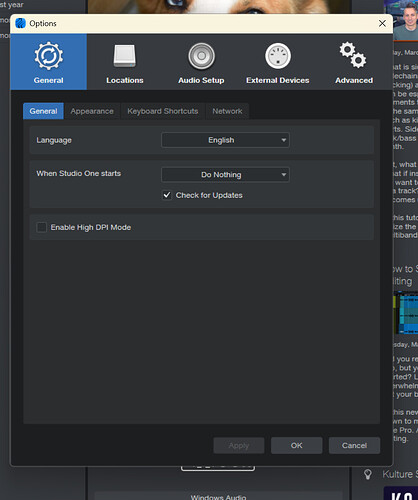Click the Cancel button
Screen dimensions: 418x500
pos(354,445)
